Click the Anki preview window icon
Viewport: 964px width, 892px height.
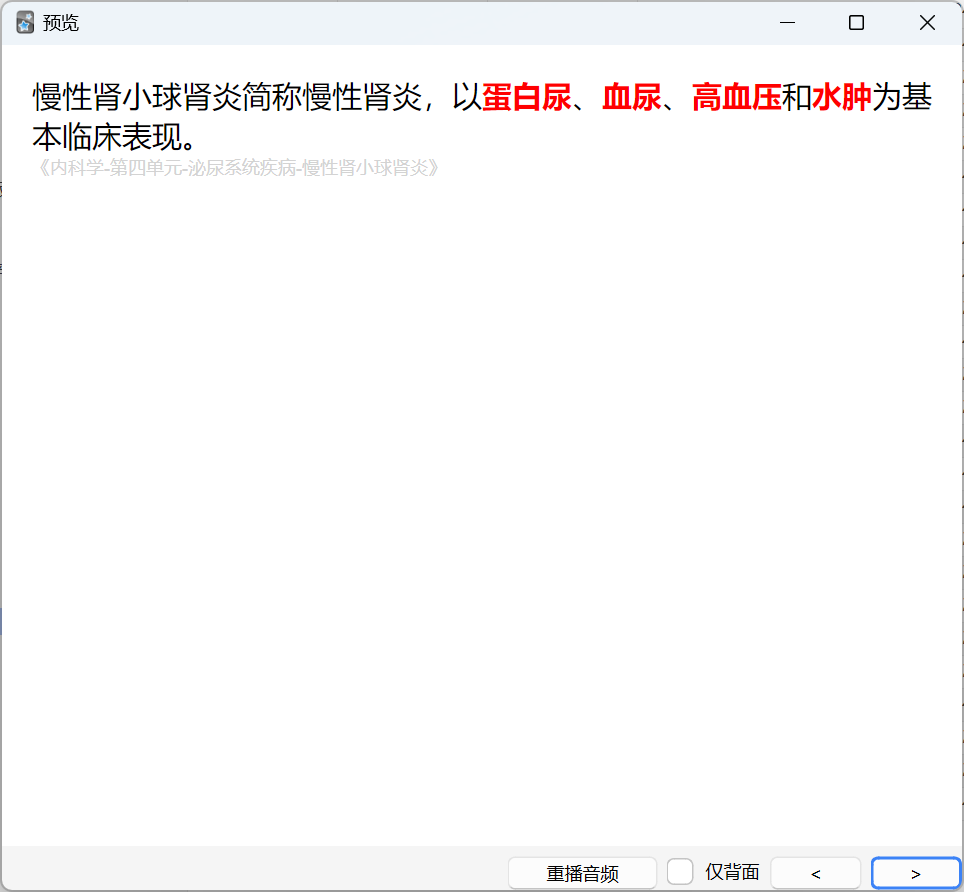click(25, 23)
